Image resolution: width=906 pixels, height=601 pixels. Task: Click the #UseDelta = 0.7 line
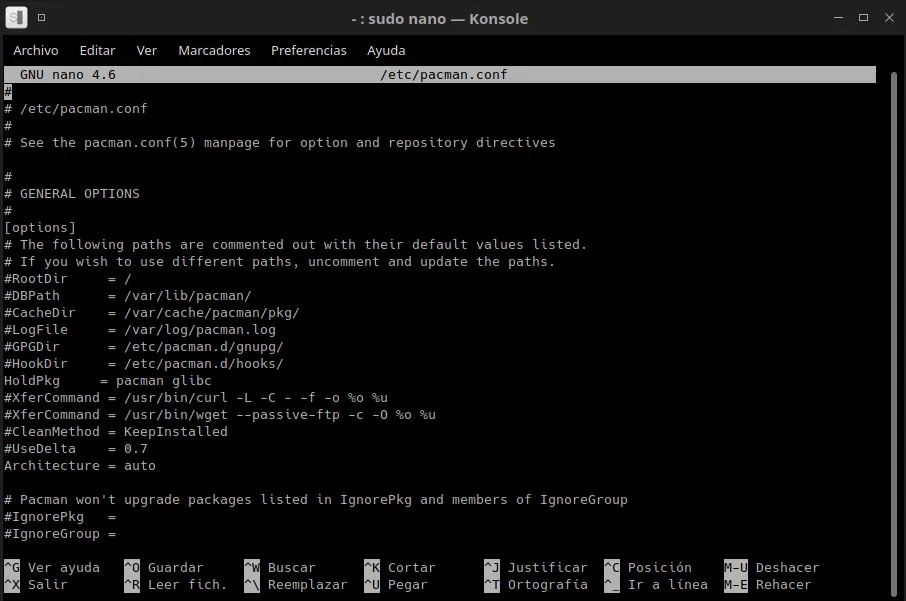(x=76, y=448)
